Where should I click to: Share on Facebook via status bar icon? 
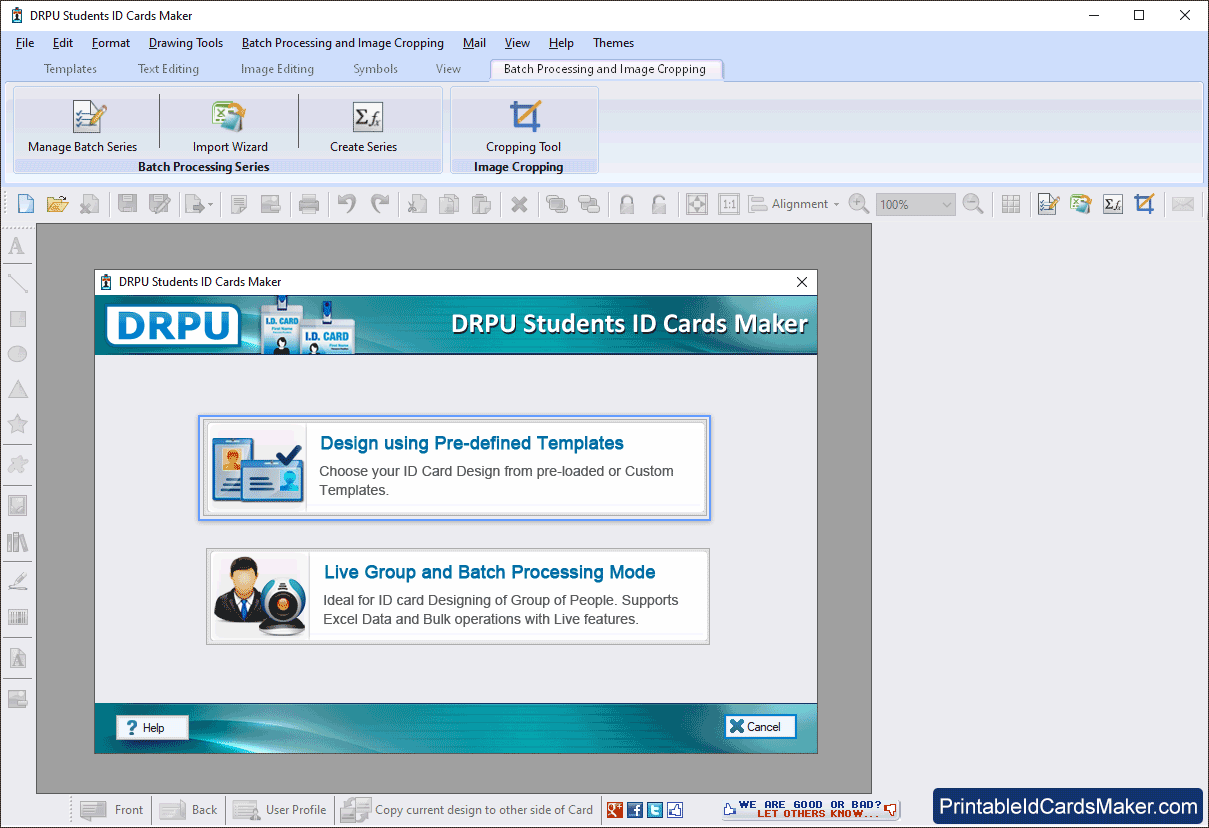[x=635, y=810]
